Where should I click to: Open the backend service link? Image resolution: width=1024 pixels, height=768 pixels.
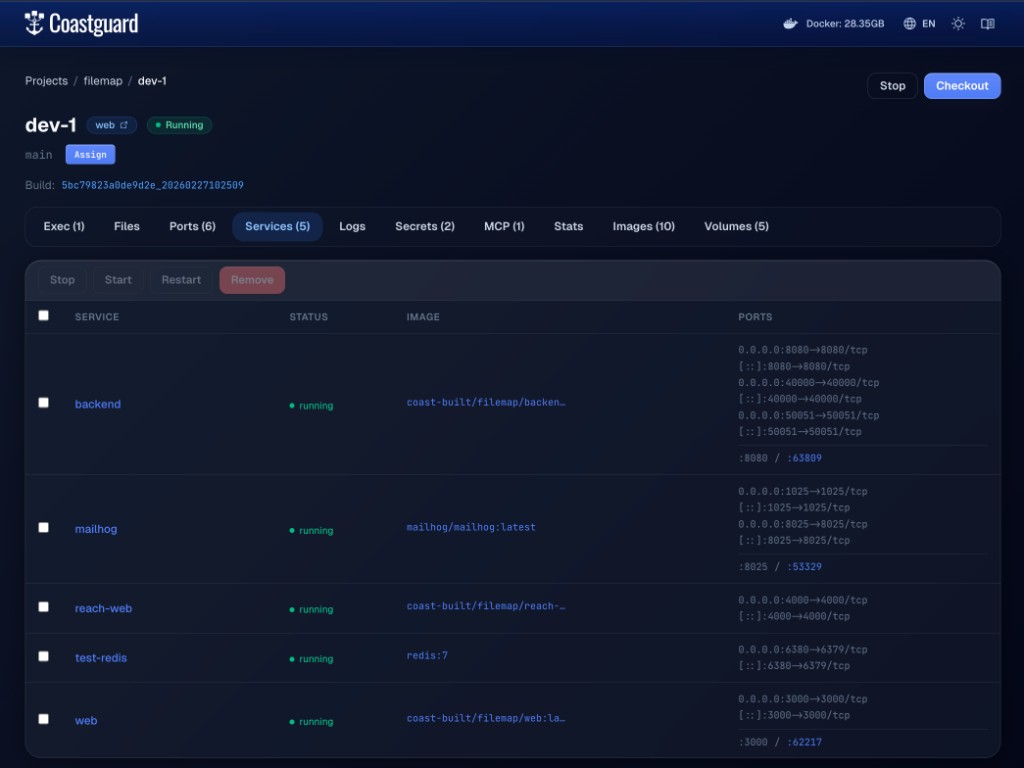coord(98,404)
